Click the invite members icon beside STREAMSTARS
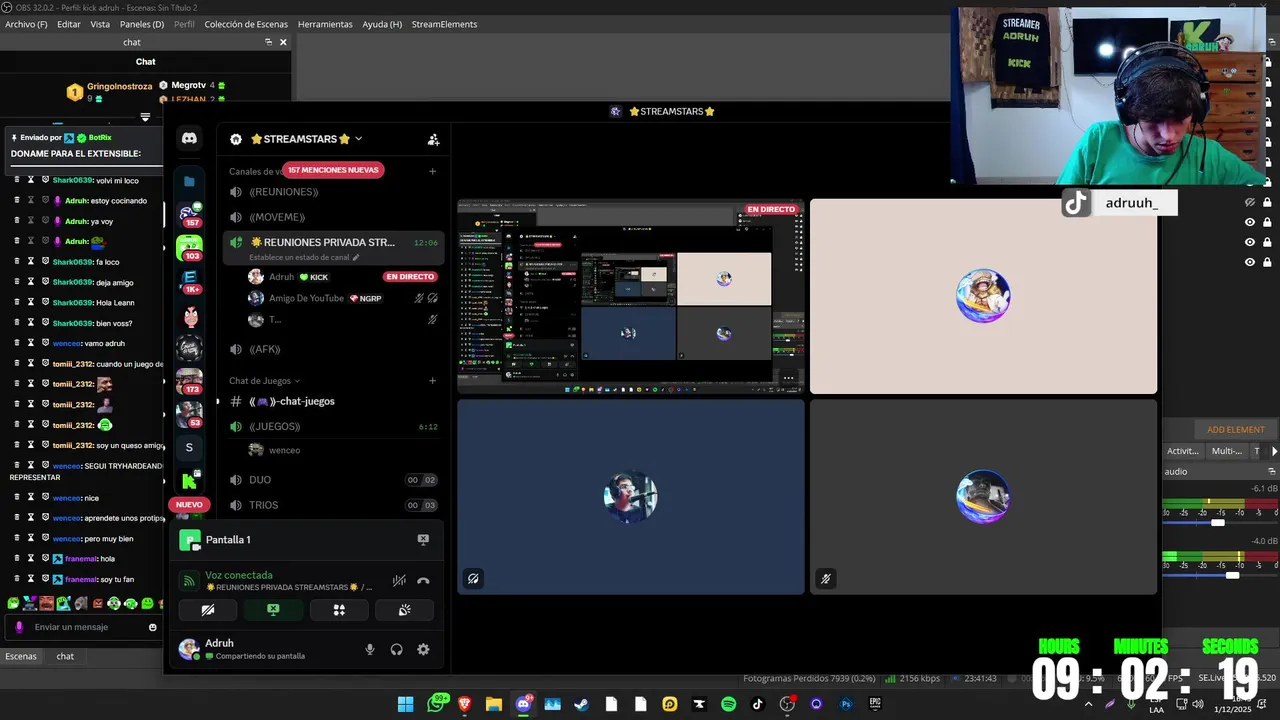 (433, 140)
